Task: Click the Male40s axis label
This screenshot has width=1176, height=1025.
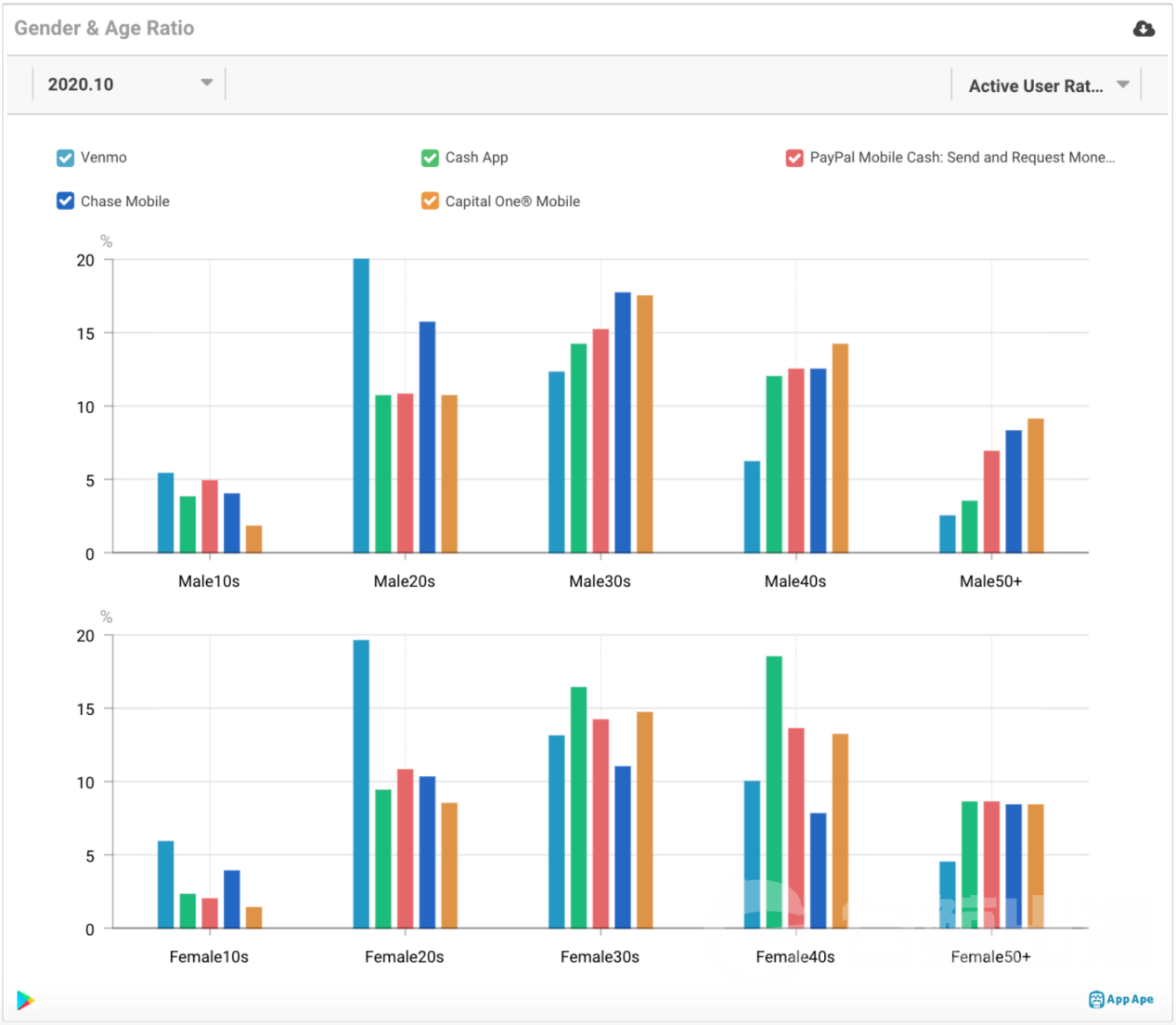Action: pyautogui.click(x=795, y=581)
